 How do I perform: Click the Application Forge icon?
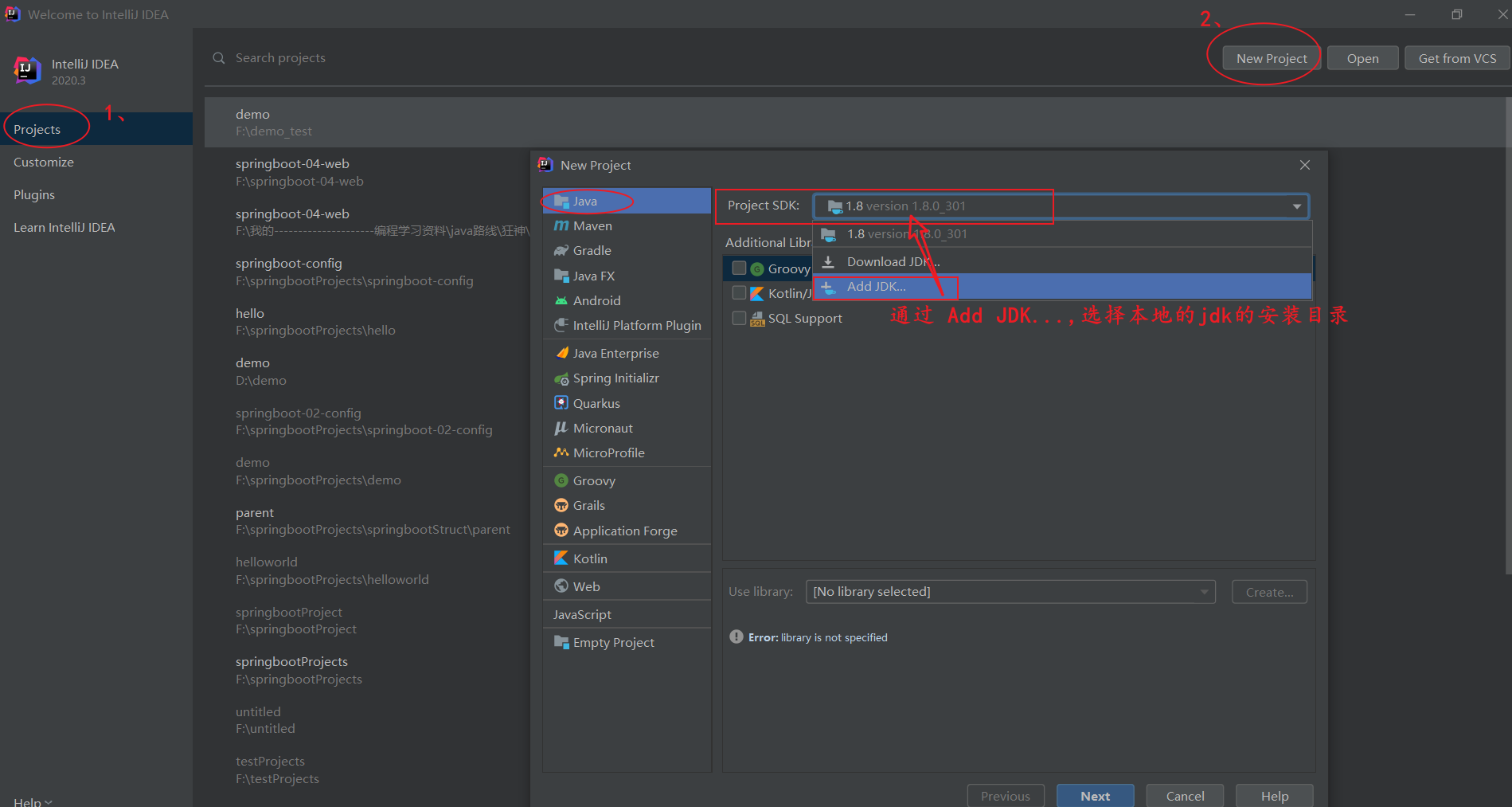coord(561,531)
